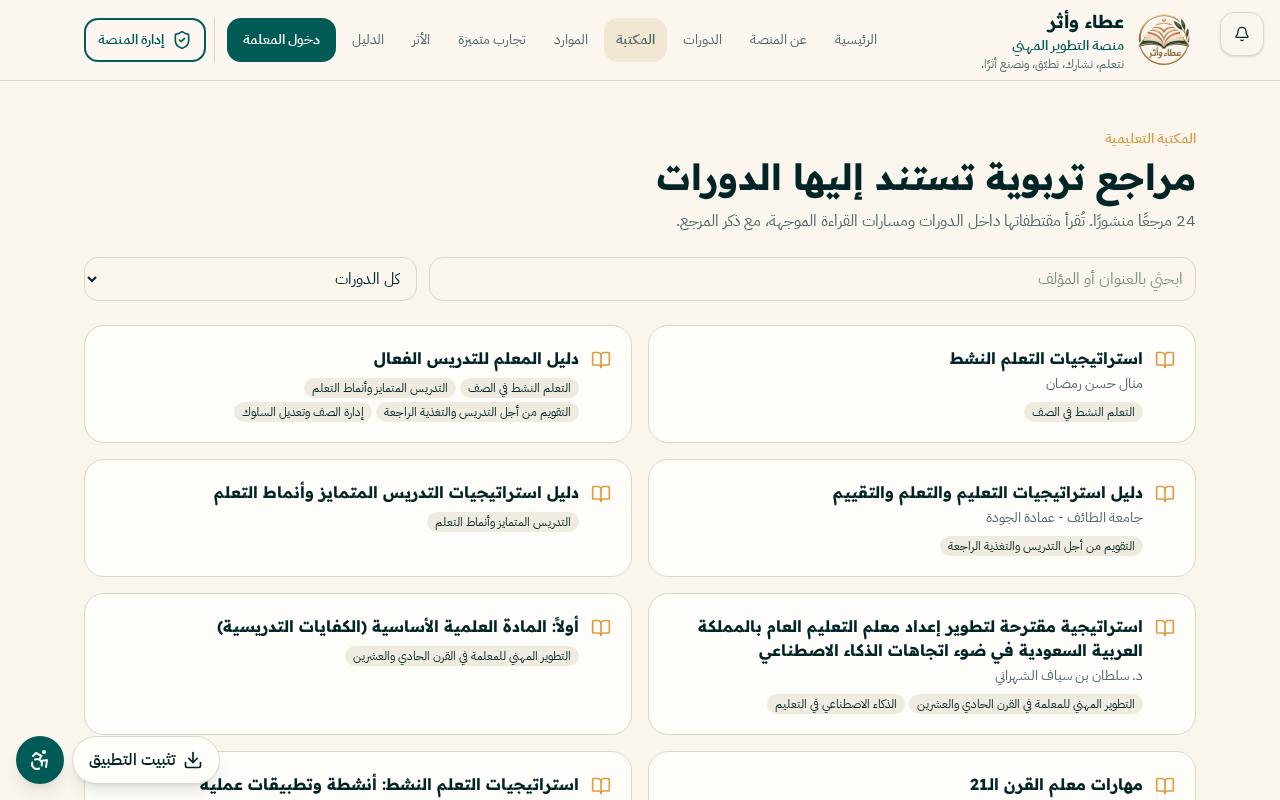
Task: Open أولاً: المادة العلمية الأساسية card title
Action: pyautogui.click(x=398, y=627)
